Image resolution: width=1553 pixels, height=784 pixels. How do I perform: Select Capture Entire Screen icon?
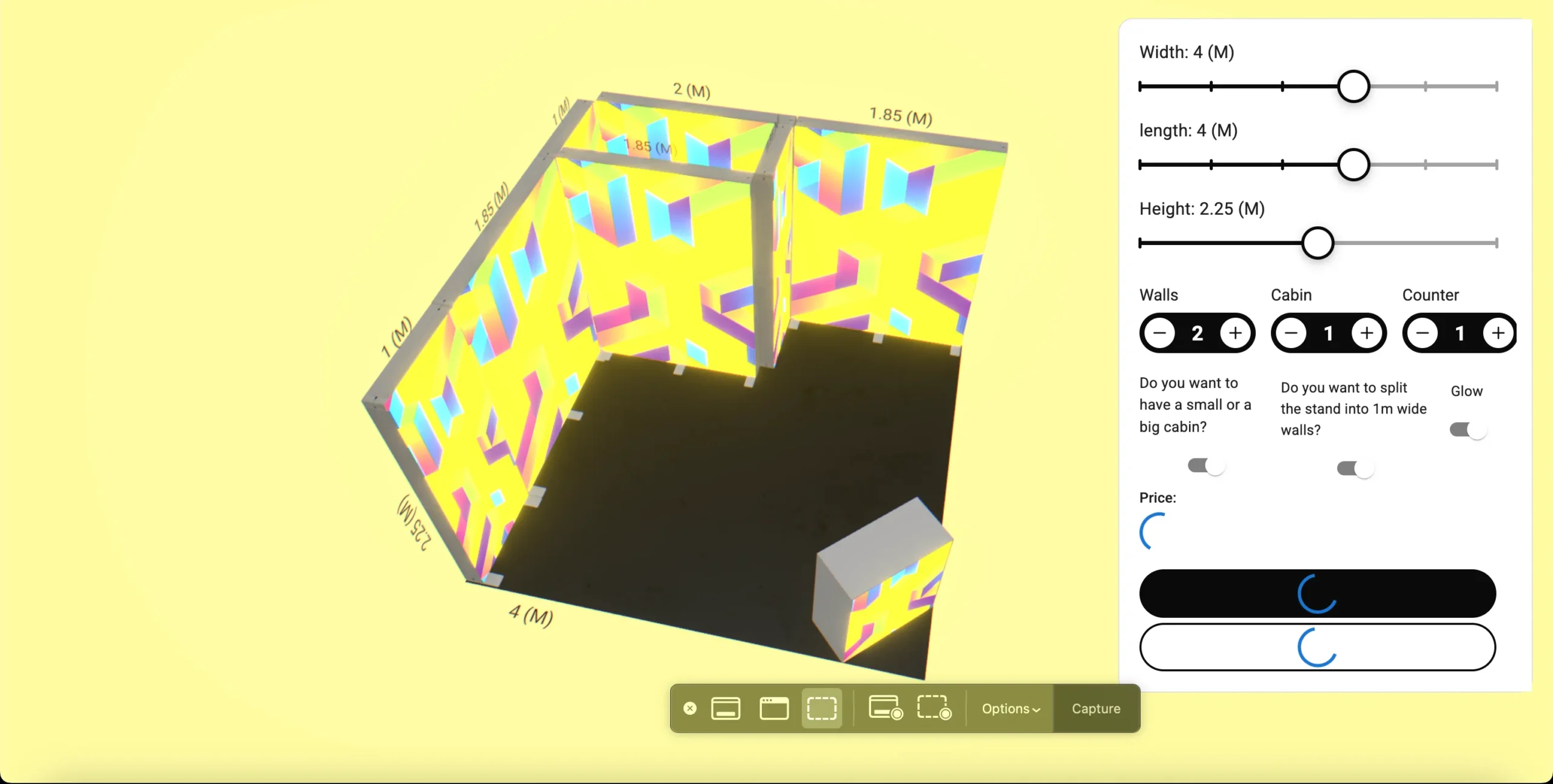click(x=726, y=708)
